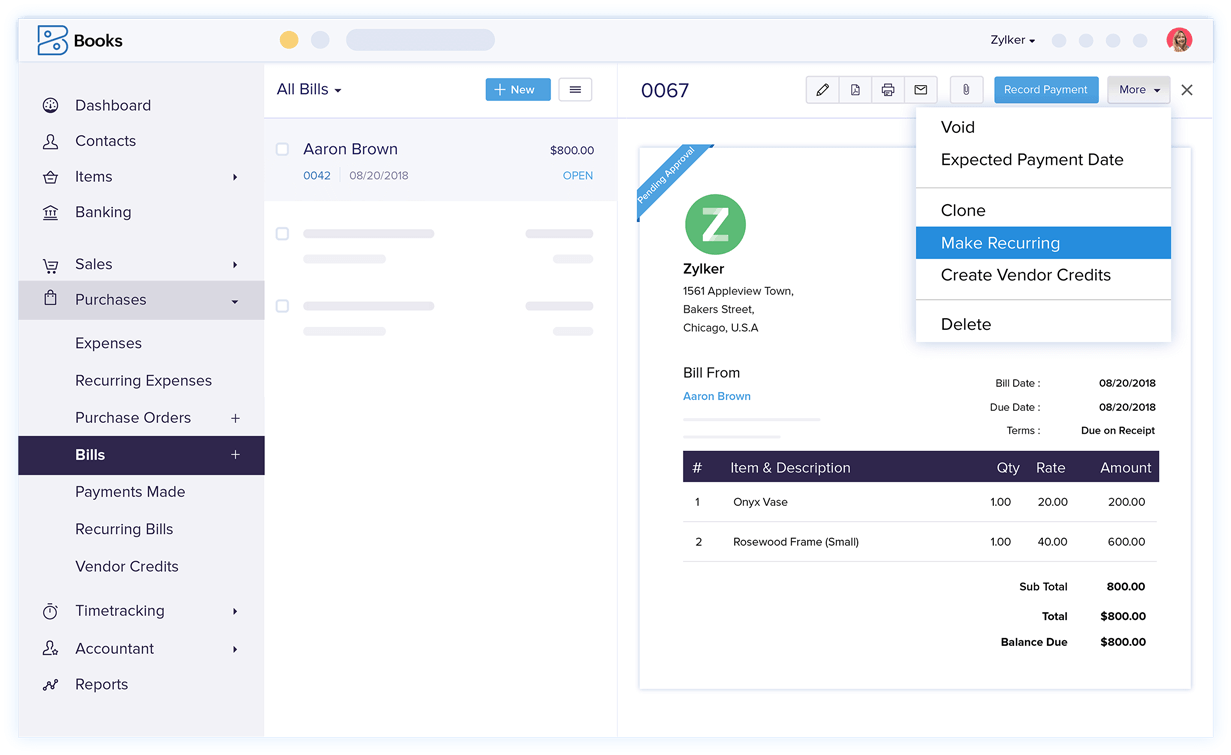Open Recurring Expenses in sidebar
The image size is (1231, 755).
pyautogui.click(x=143, y=381)
